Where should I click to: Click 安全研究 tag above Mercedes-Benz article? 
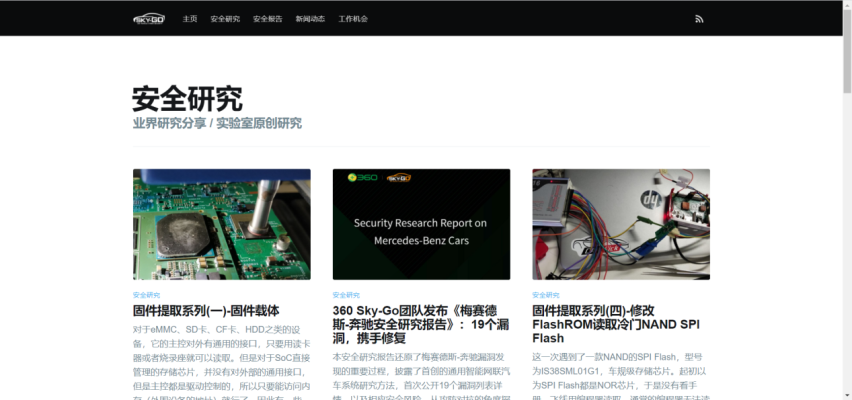pyautogui.click(x=346, y=295)
